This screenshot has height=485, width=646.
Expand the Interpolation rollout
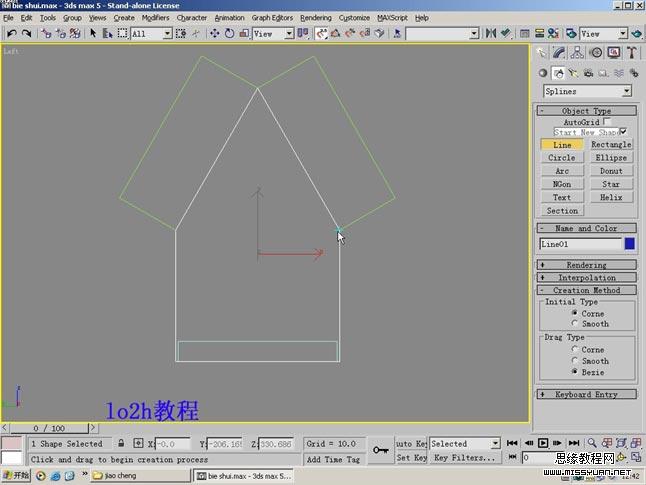coord(587,277)
